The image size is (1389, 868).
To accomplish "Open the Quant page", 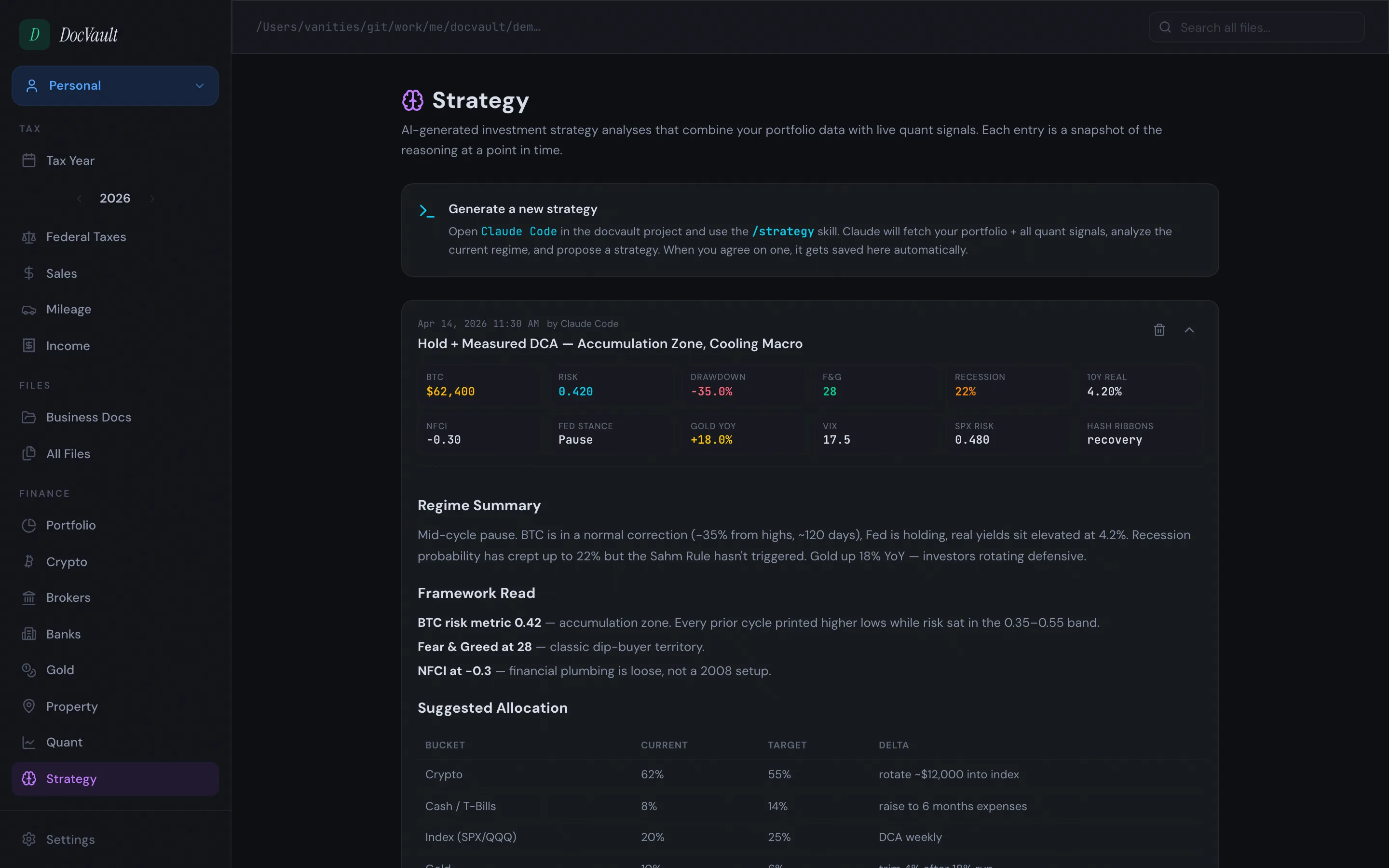I will [x=115, y=742].
